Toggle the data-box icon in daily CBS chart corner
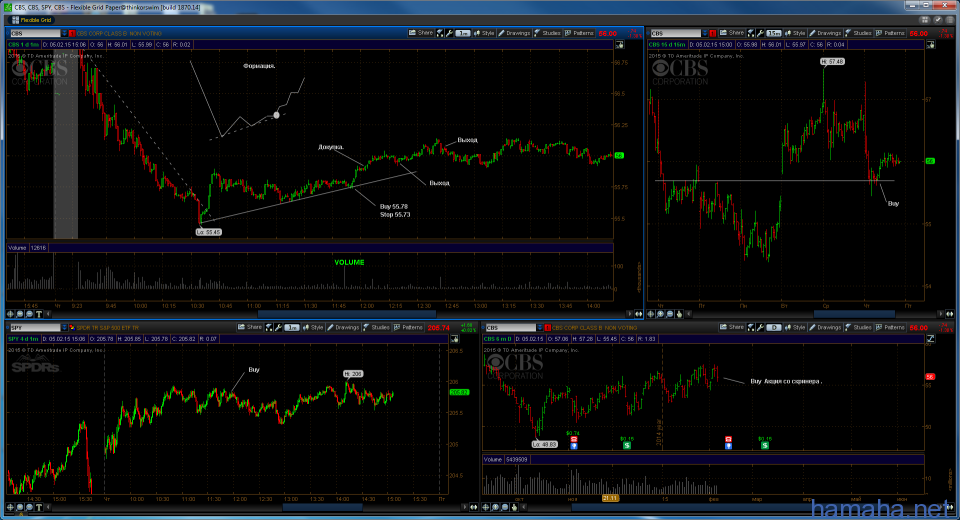 tap(931, 339)
